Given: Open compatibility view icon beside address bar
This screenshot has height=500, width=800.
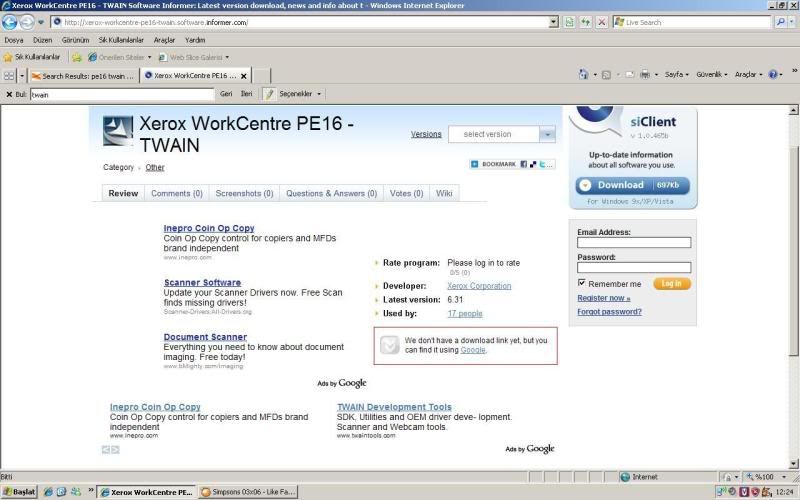Looking at the screenshot, I should 569,22.
